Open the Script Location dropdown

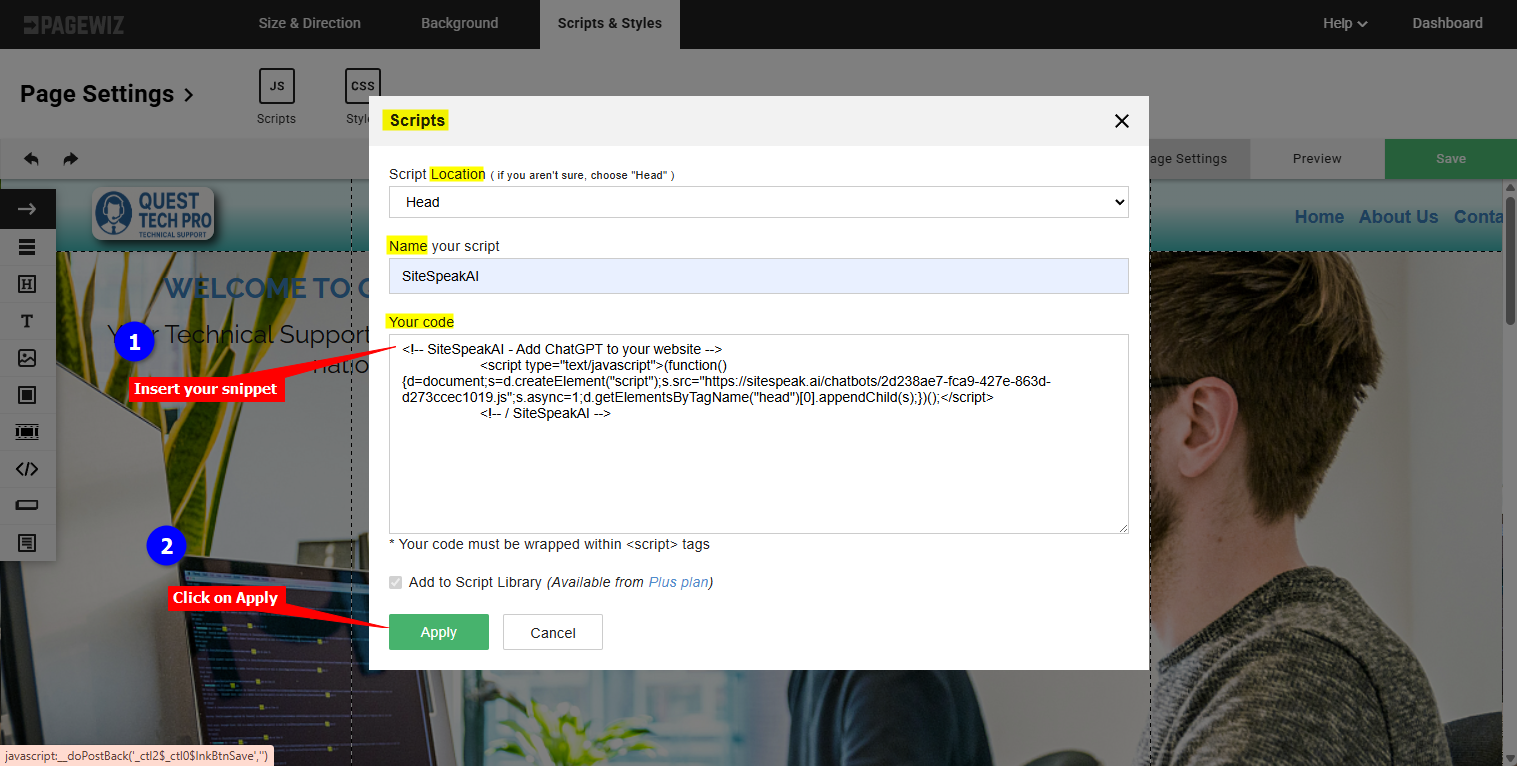[758, 202]
